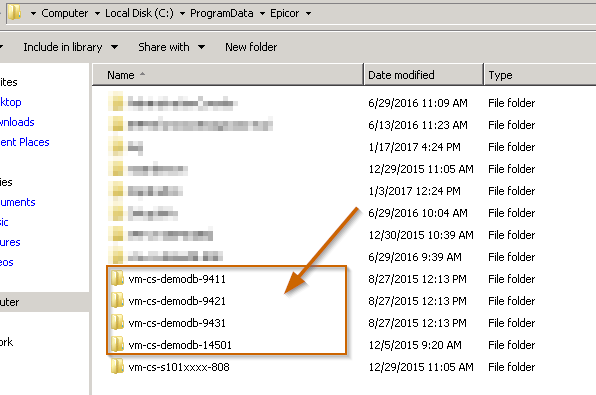
Task: Click Local Disk (C:) in the breadcrumb
Action: pos(139,13)
